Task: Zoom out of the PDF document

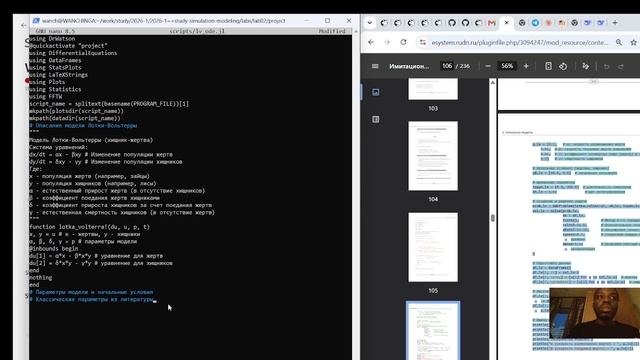Action: pos(488,66)
